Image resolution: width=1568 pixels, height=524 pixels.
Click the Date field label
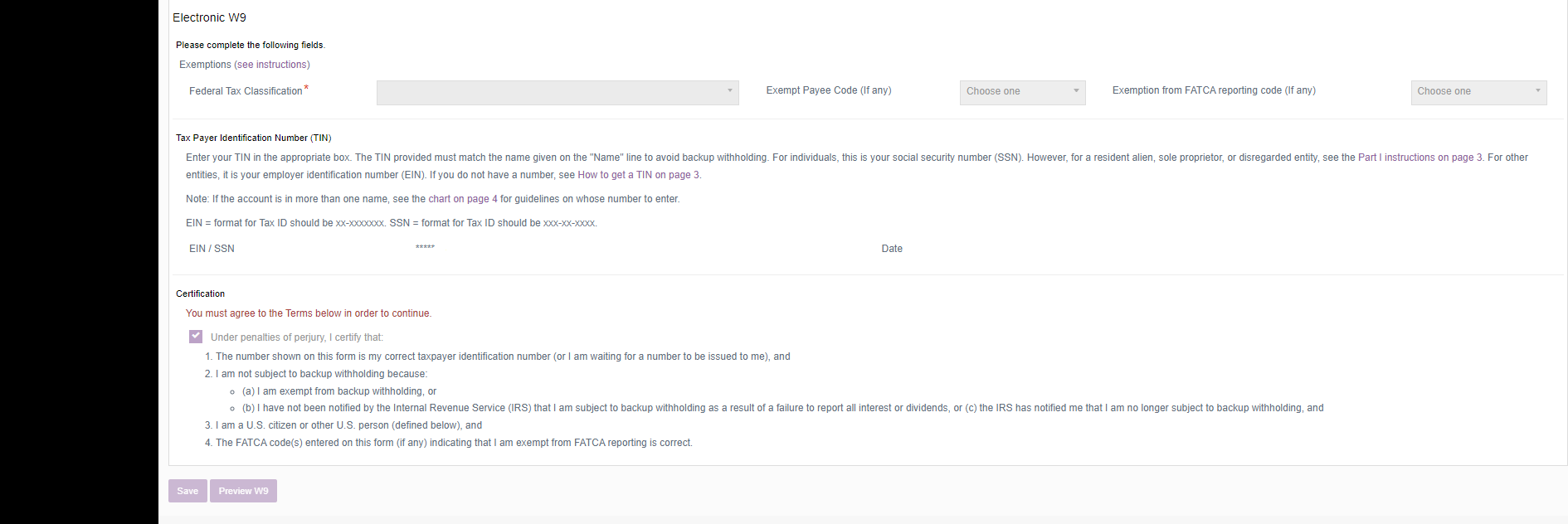[x=892, y=249]
